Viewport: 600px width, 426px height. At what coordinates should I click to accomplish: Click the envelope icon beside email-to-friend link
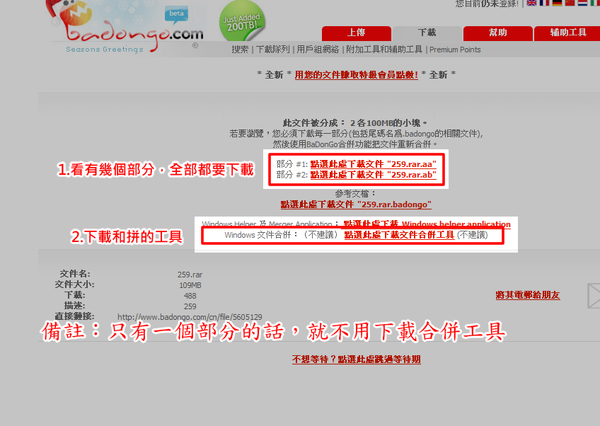pos(594,295)
